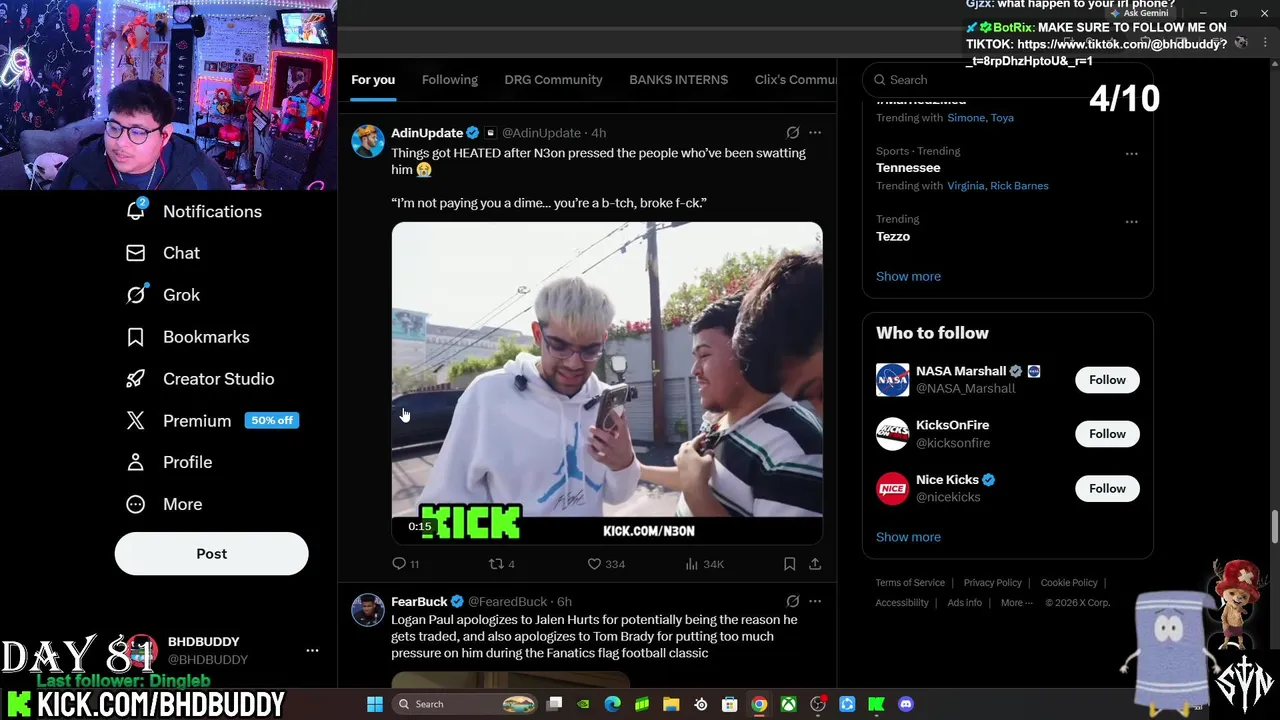This screenshot has width=1280, height=720.
Task: Open the KicksOnFire avatar
Action: click(x=892, y=434)
